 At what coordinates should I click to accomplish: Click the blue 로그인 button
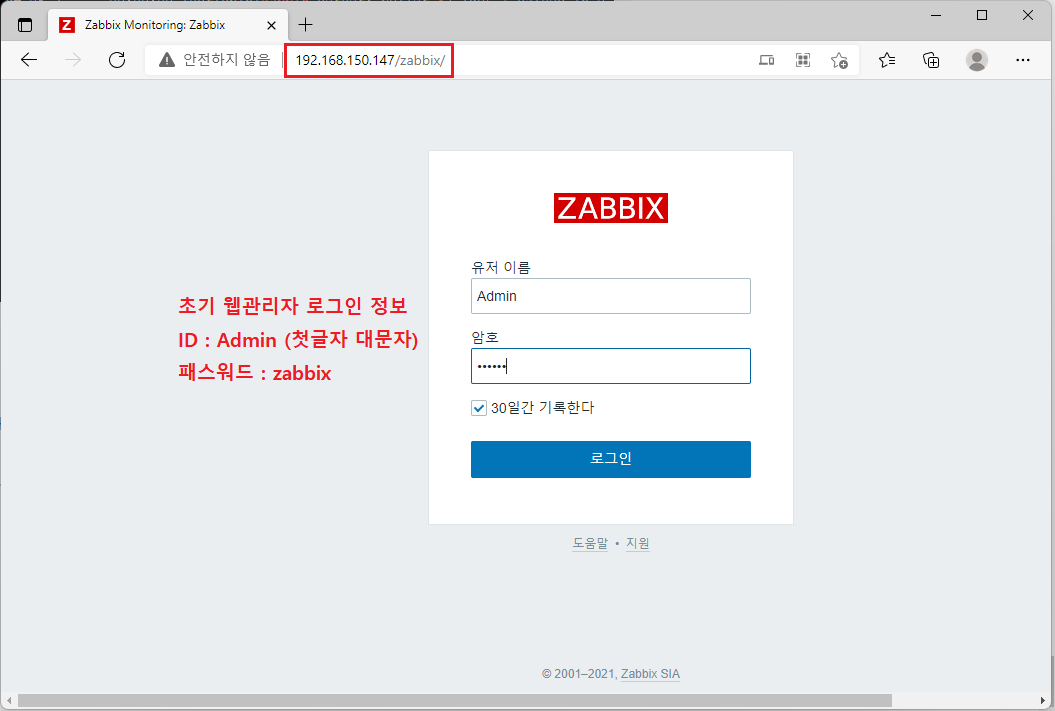610,459
